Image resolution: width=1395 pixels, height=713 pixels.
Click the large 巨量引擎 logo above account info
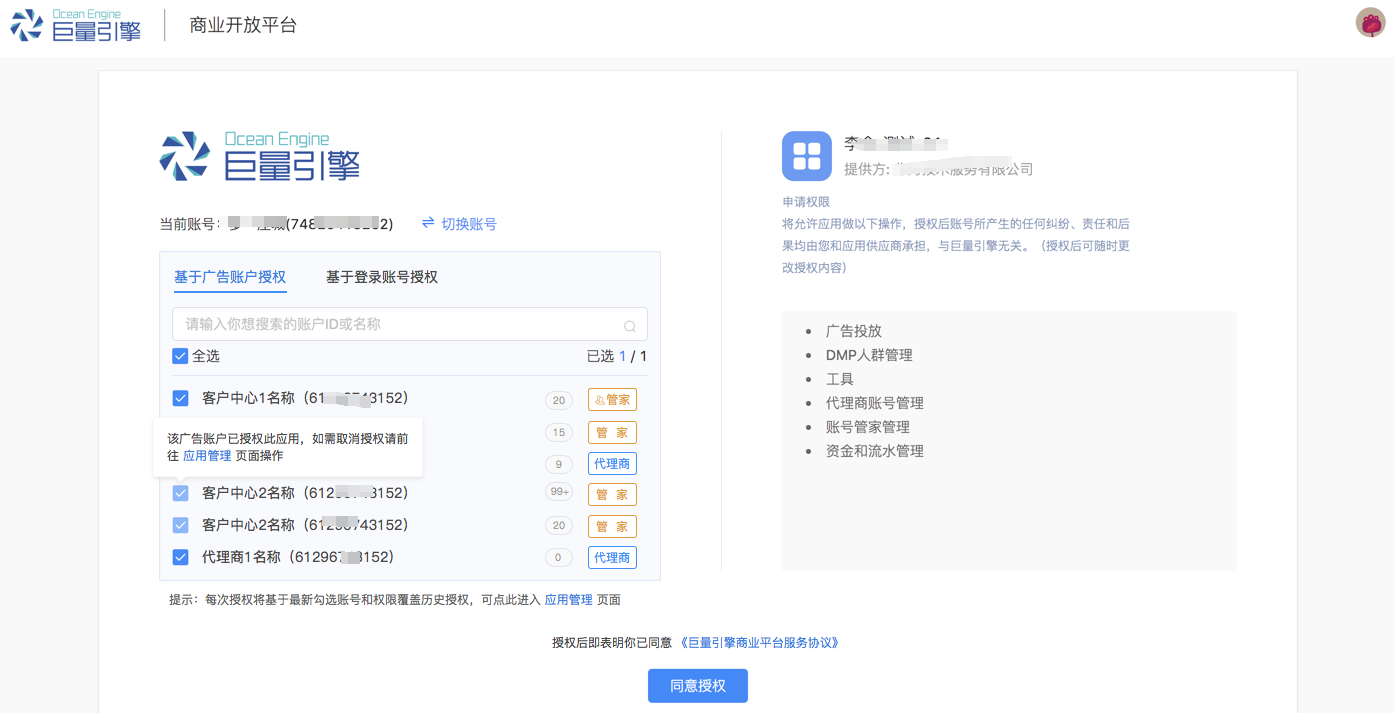point(259,156)
